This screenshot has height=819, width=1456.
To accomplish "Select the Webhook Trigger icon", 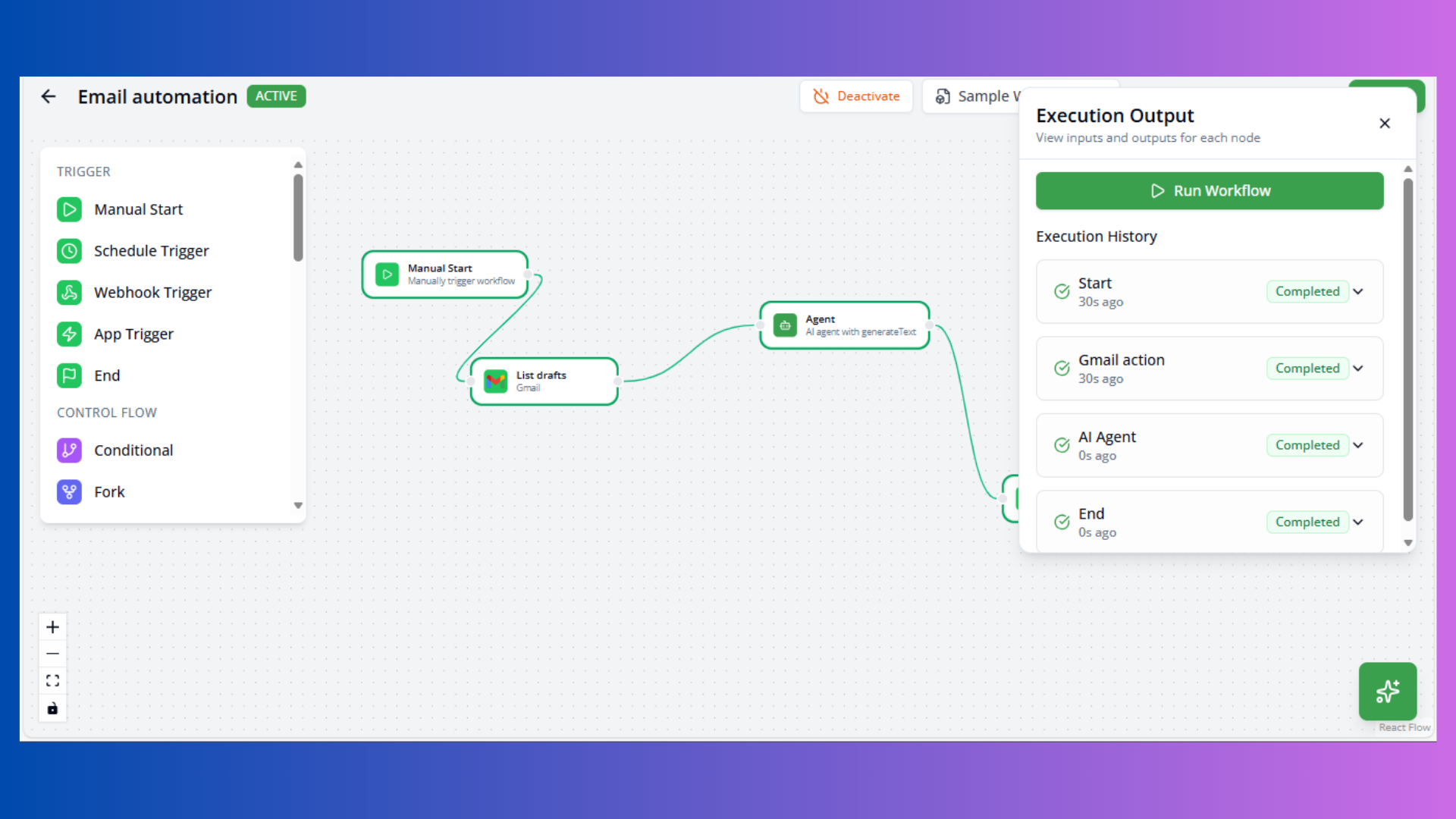I will [x=69, y=292].
